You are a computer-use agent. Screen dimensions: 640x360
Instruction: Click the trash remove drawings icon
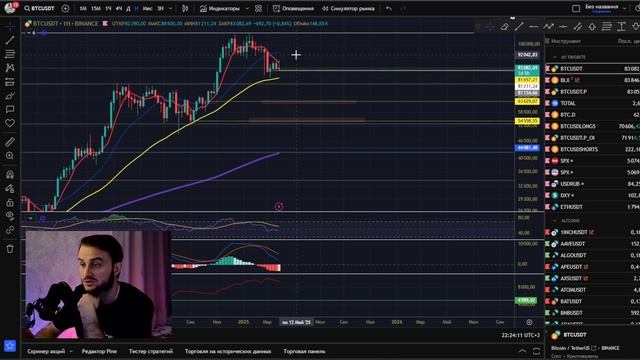tap(10, 249)
